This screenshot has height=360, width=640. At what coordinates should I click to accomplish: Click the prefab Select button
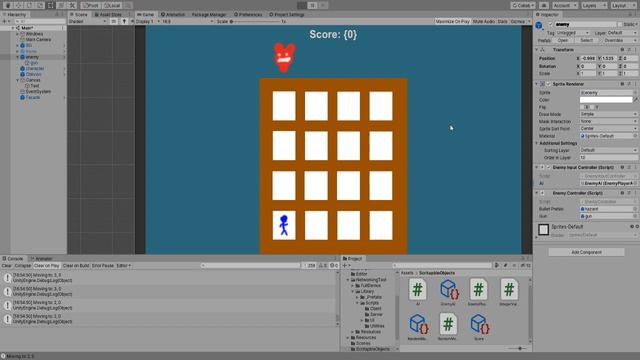[587, 40]
